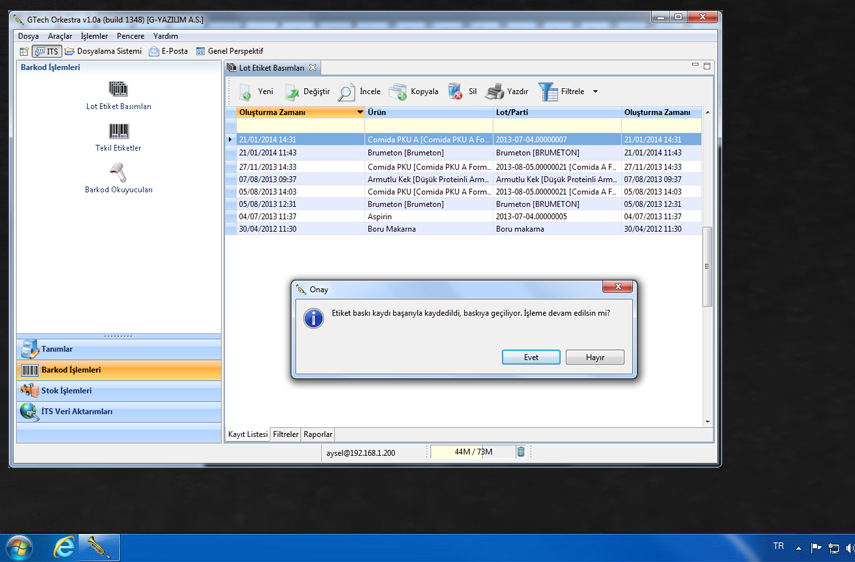
Task: Click the Lot/Parti column header
Action: click(x=557, y=112)
